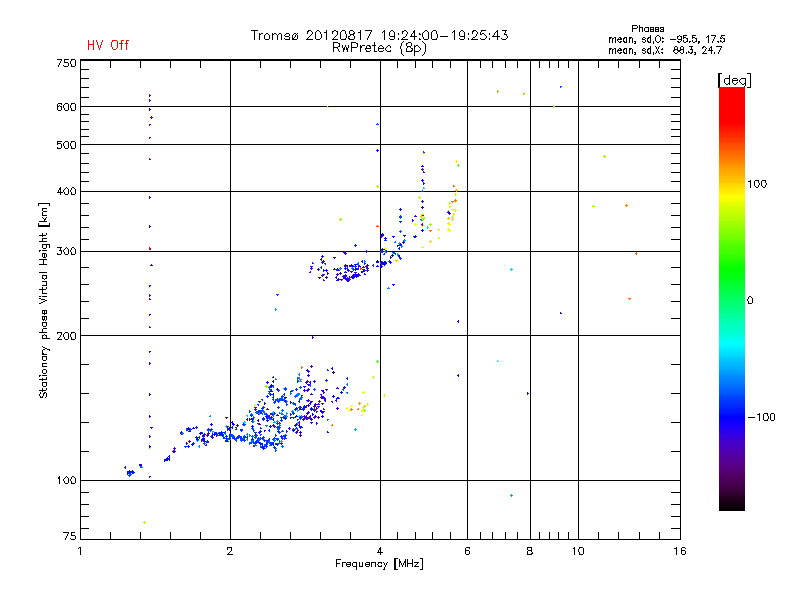The height and width of the screenshot is (600, 800).
Task: Click the color bar label '-100'
Action: [761, 417]
